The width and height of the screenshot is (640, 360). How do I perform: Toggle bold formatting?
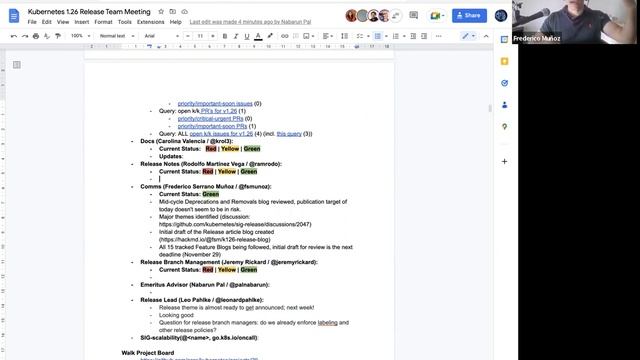coord(224,36)
